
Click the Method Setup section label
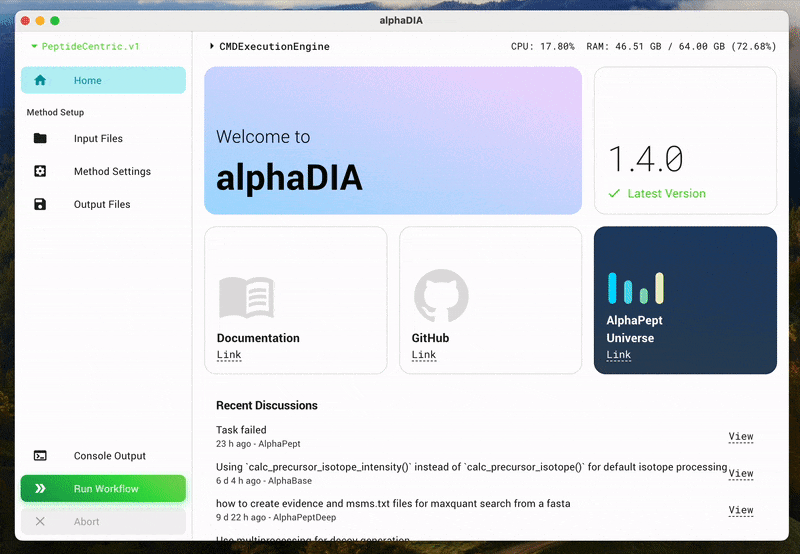55,112
